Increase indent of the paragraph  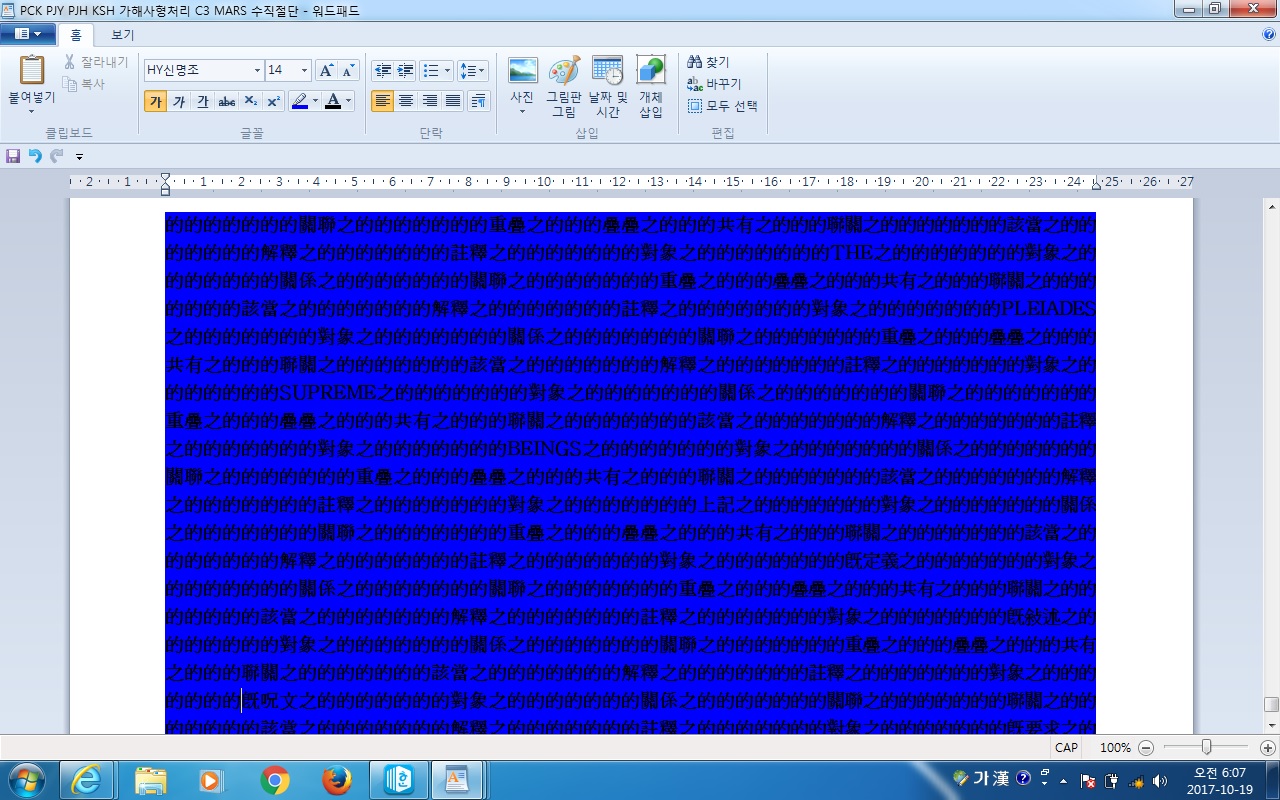pyautogui.click(x=405, y=71)
